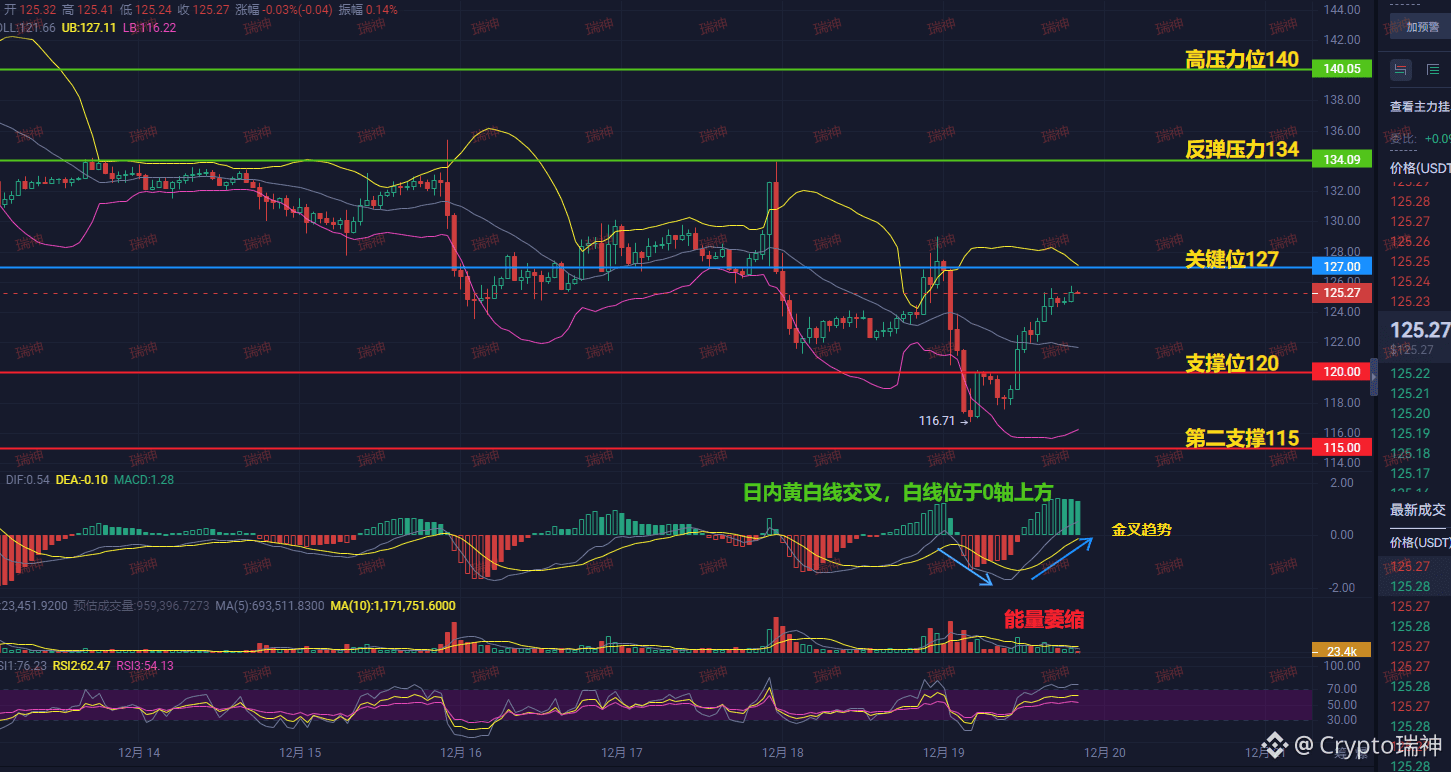Click the red 125.27 current price tag
The height and width of the screenshot is (772, 1451).
pyautogui.click(x=1341, y=293)
